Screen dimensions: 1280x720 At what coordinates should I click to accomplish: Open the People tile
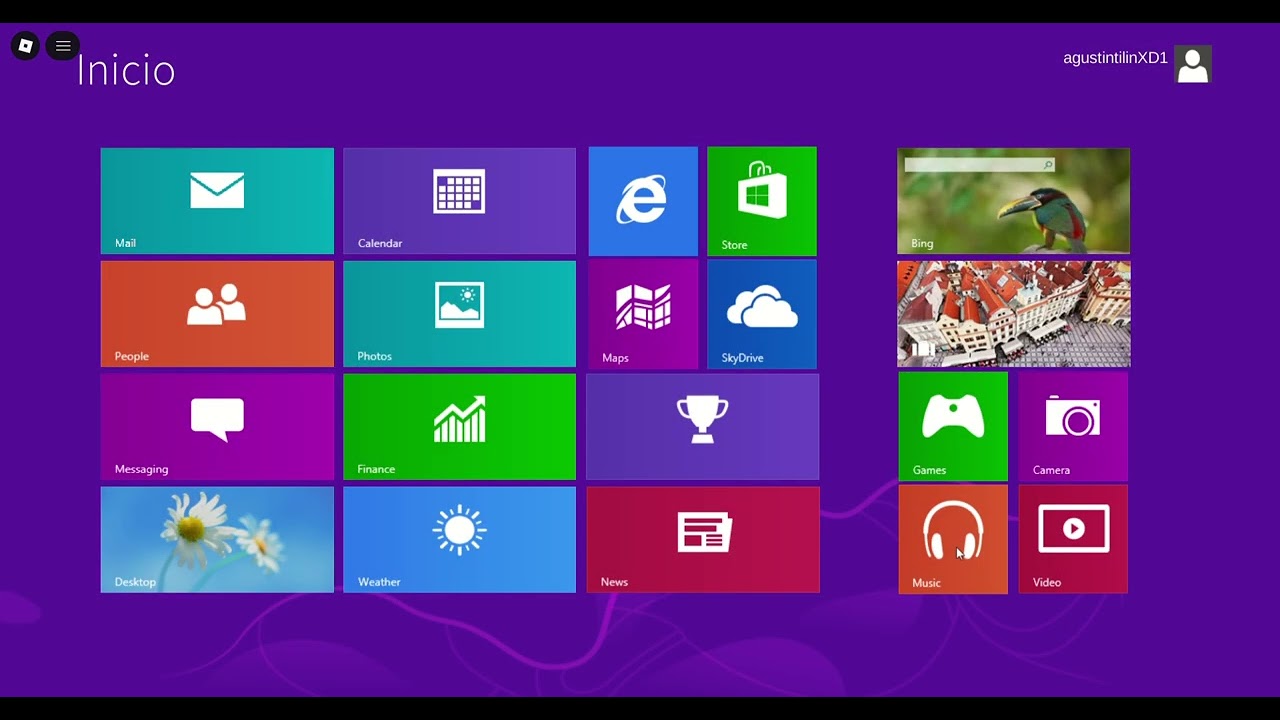[217, 314]
